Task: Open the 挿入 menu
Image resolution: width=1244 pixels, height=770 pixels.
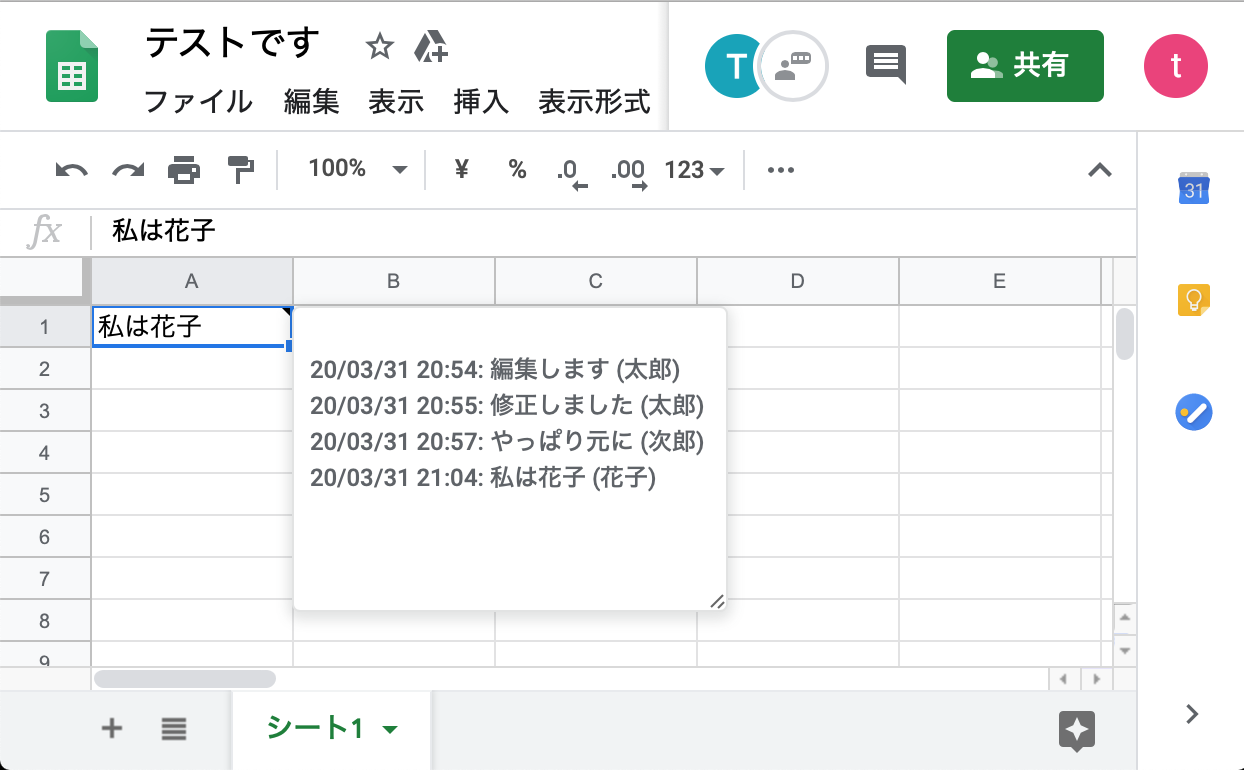Action: [480, 101]
